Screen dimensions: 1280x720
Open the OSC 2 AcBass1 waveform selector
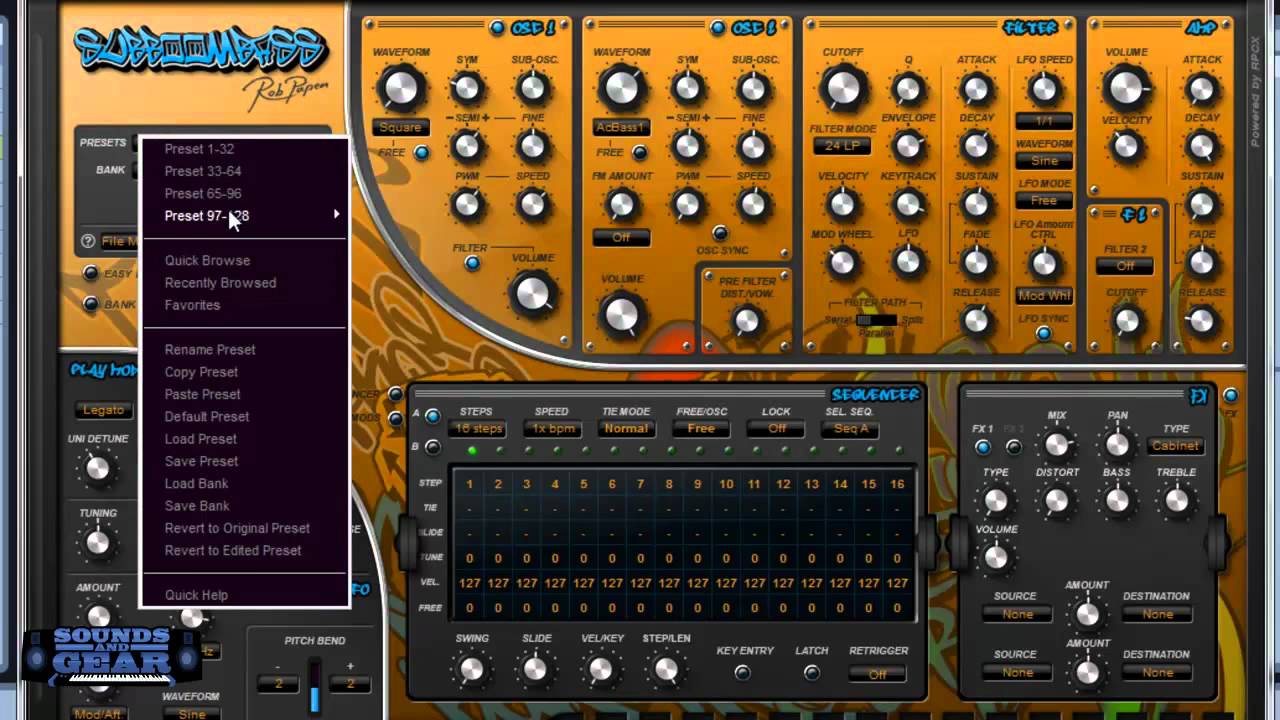tap(621, 128)
